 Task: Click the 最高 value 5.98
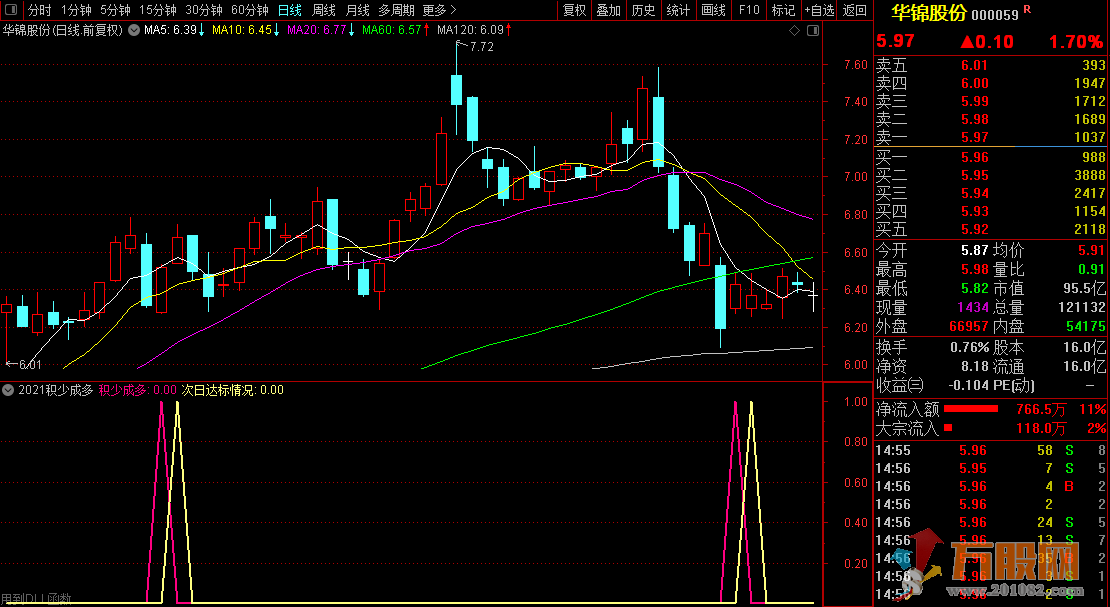tap(974, 269)
